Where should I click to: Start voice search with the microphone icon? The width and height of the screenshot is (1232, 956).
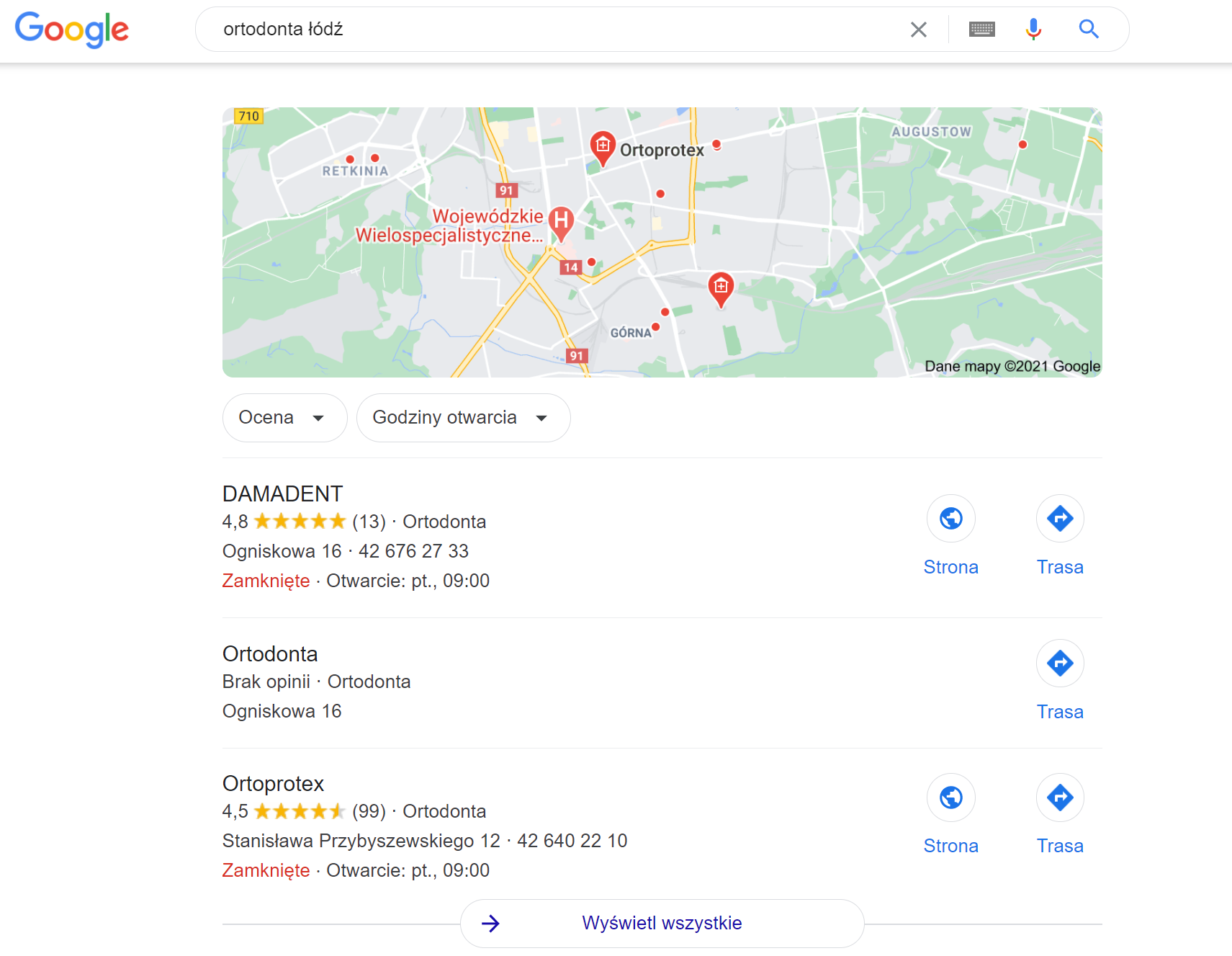pyautogui.click(x=1033, y=29)
